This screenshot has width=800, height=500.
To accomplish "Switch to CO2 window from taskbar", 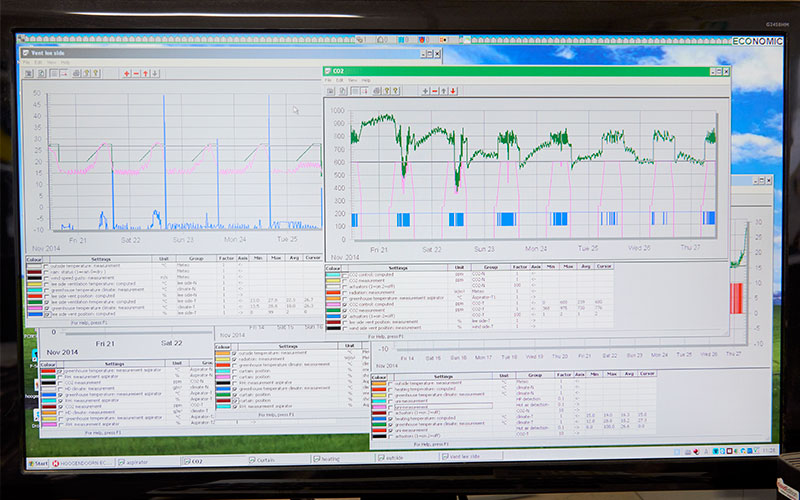I will (x=213, y=461).
